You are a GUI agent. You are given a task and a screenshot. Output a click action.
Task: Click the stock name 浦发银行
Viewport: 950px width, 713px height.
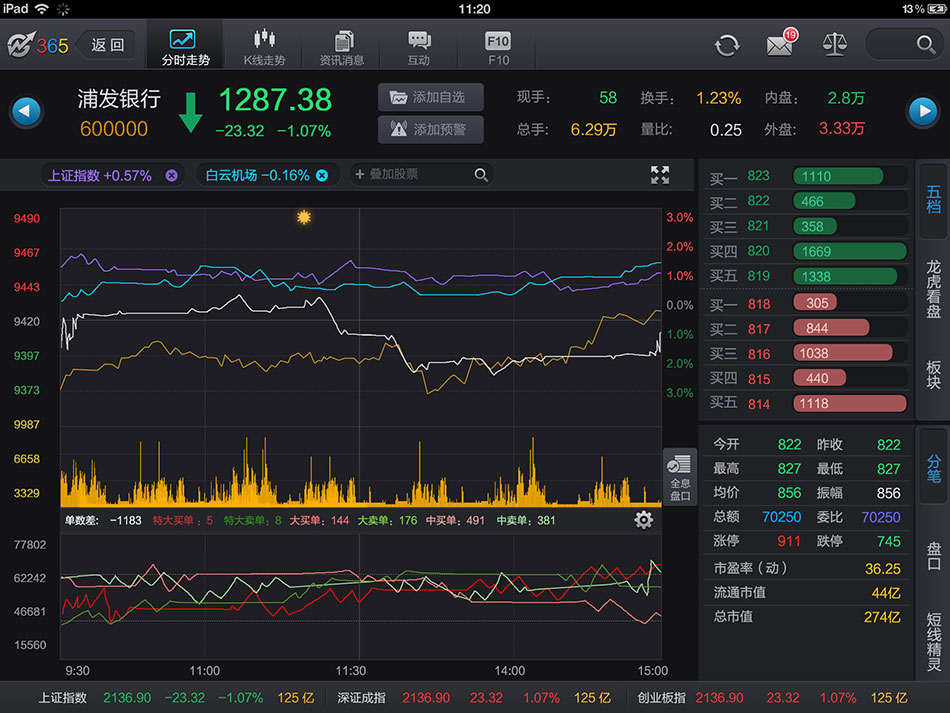point(119,99)
